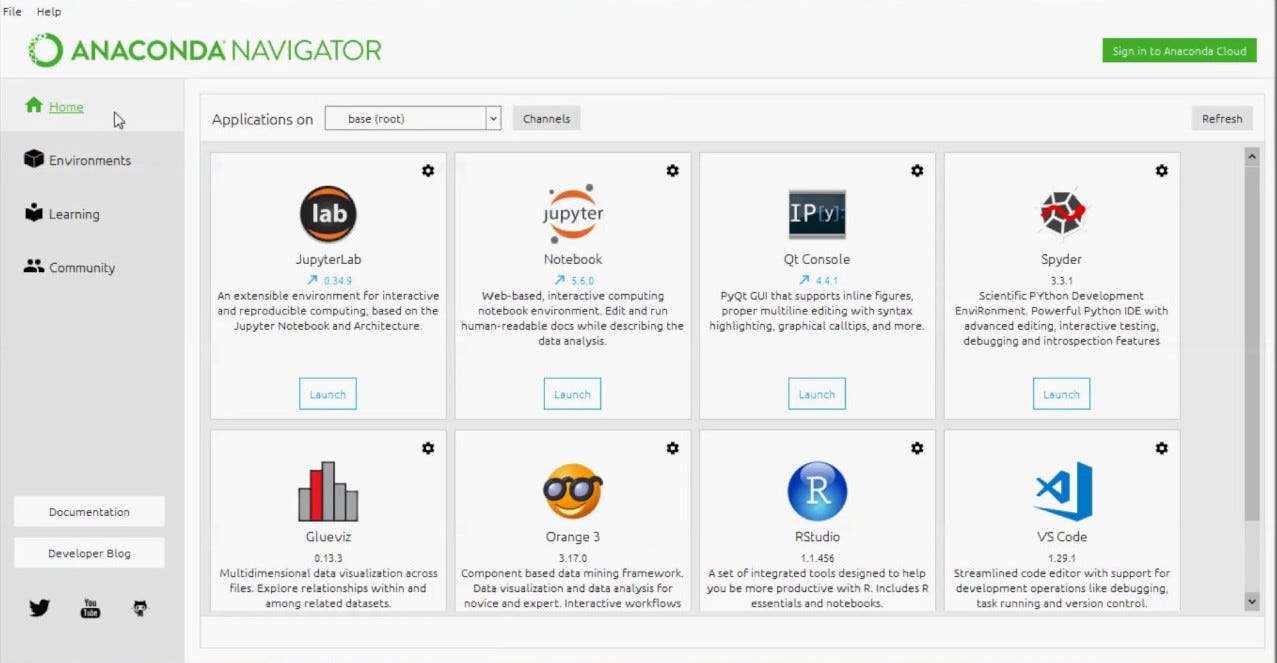The image size is (1277, 663).
Task: Click the "Applications on" label
Action: click(x=262, y=119)
